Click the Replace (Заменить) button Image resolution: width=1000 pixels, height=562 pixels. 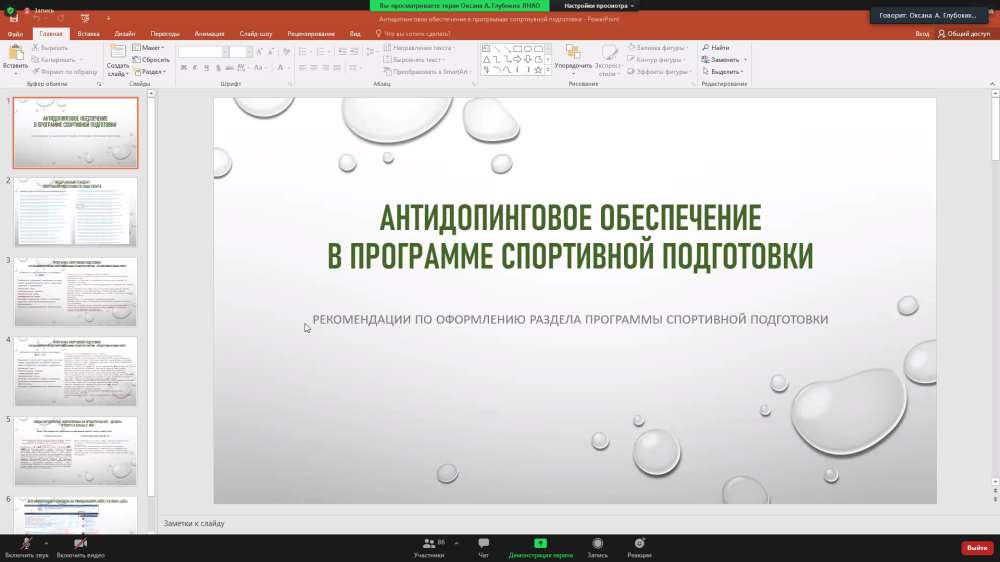pyautogui.click(x=724, y=60)
